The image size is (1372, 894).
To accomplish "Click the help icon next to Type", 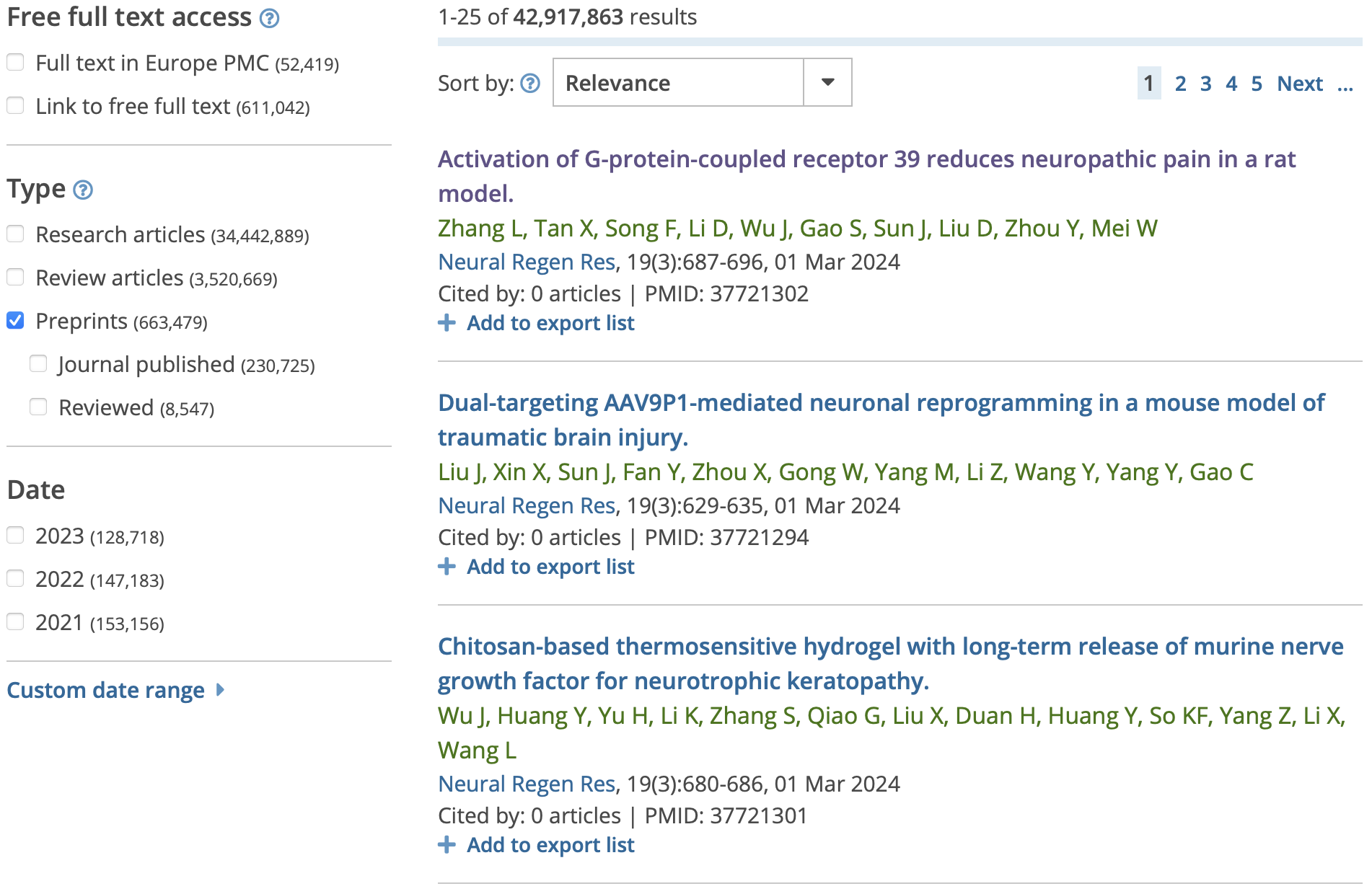I will coord(84,190).
